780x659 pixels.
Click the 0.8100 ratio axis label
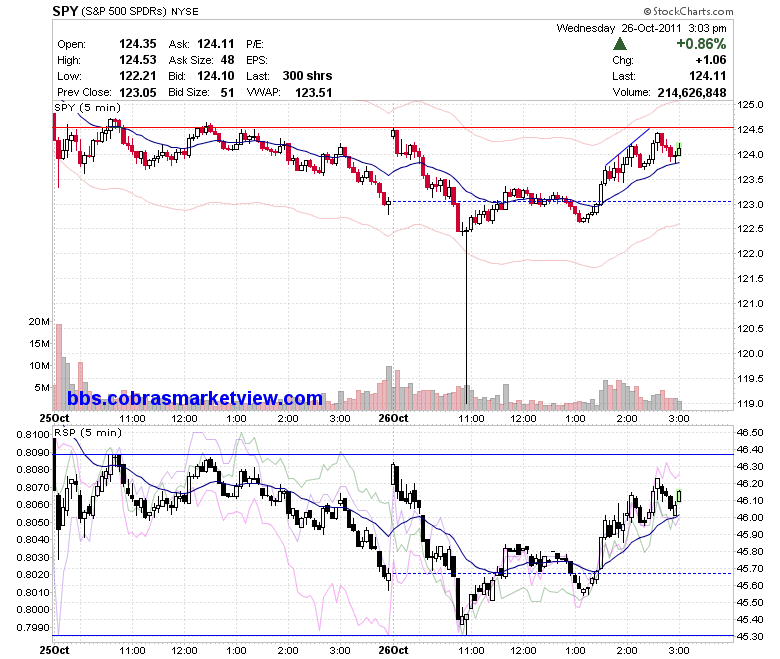point(33,434)
